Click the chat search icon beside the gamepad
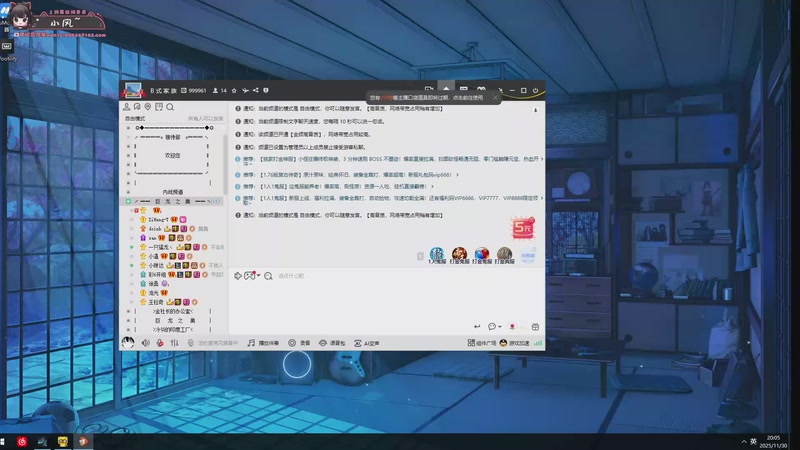 [x=268, y=276]
